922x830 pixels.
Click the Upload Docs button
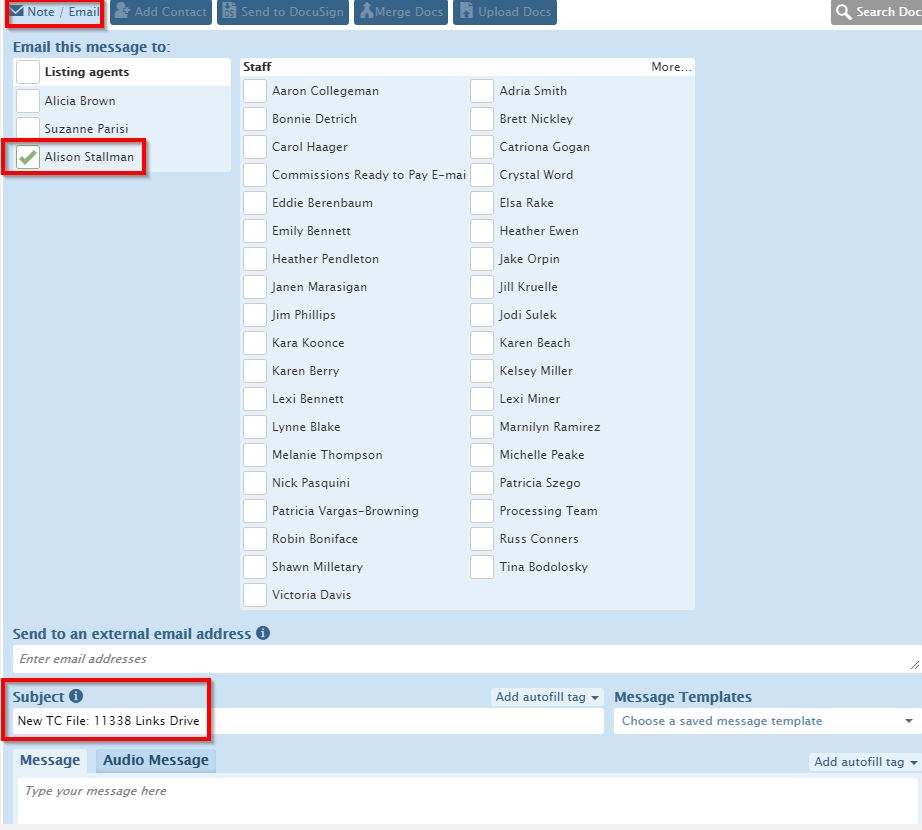(505, 12)
